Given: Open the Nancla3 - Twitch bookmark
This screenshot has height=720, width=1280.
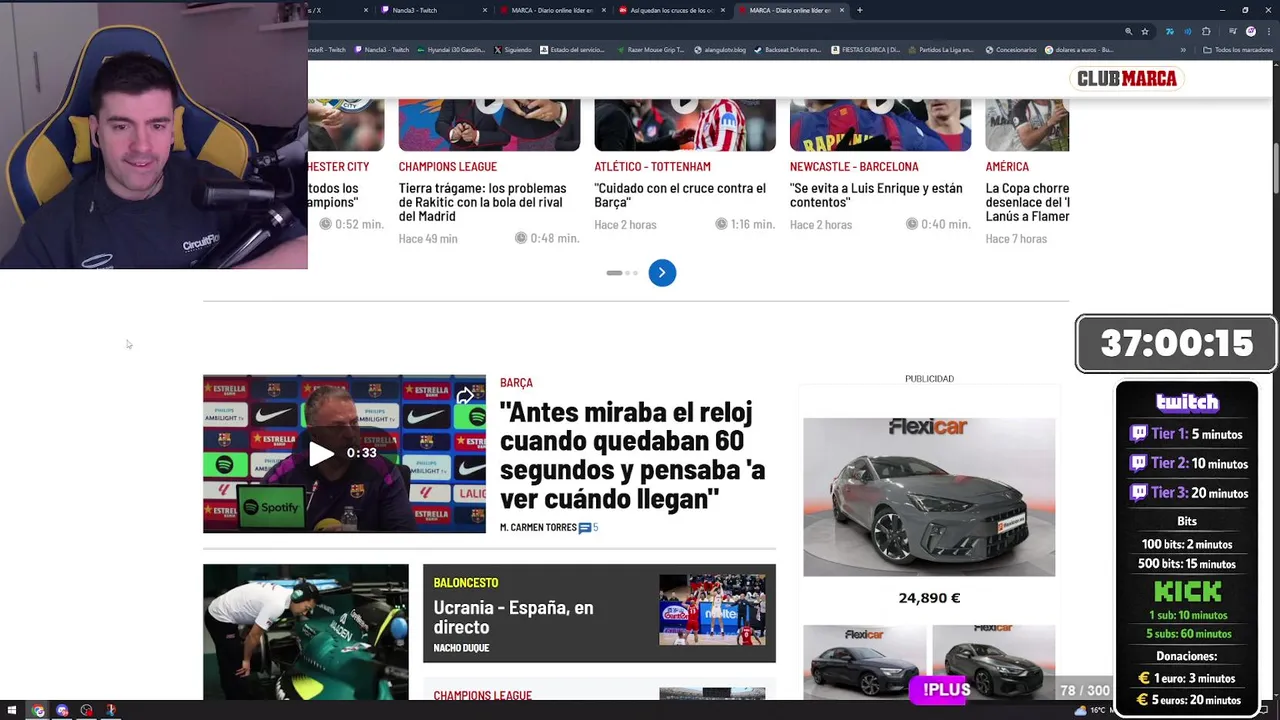Looking at the screenshot, I should point(381,49).
